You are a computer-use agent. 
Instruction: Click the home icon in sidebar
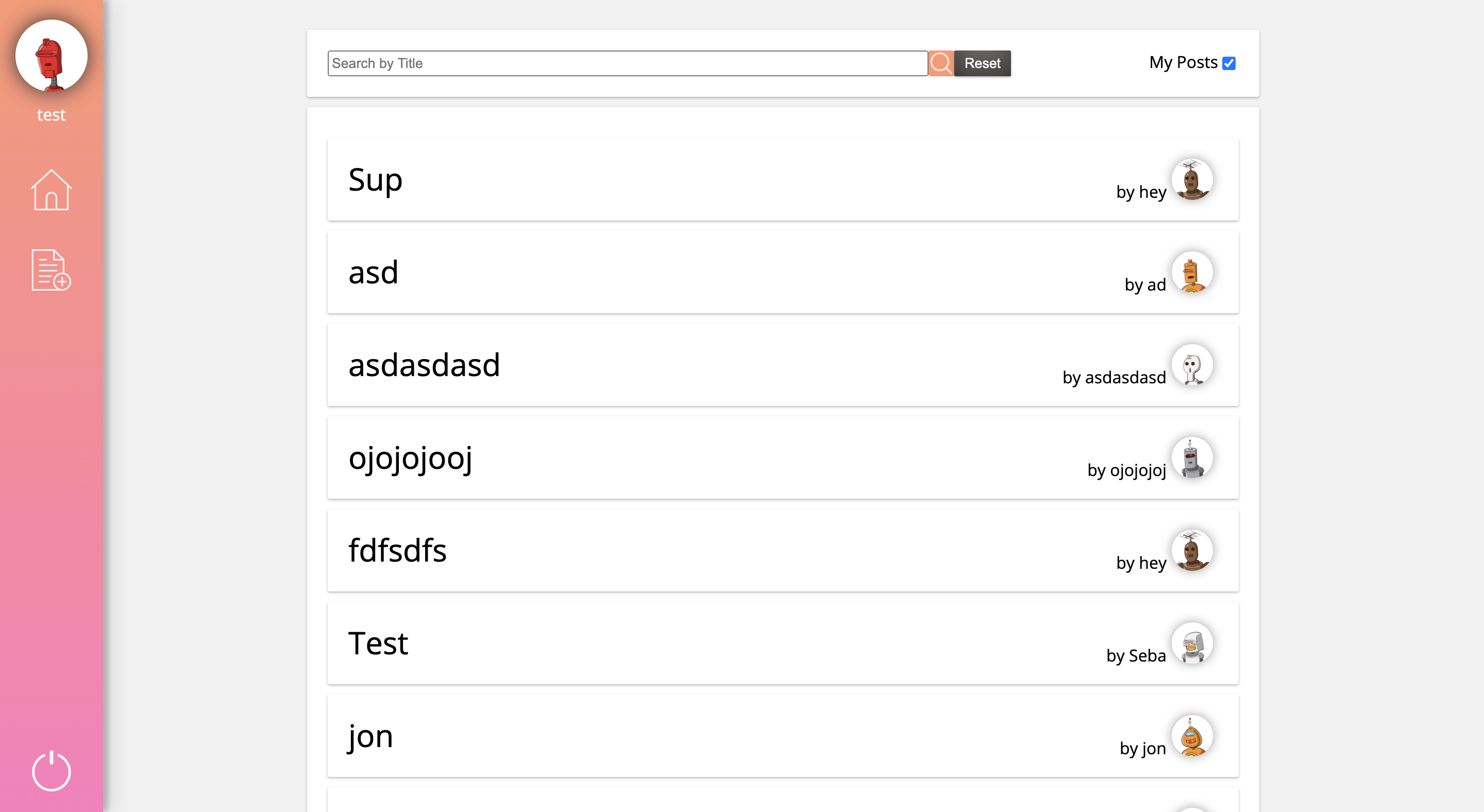[52, 190]
